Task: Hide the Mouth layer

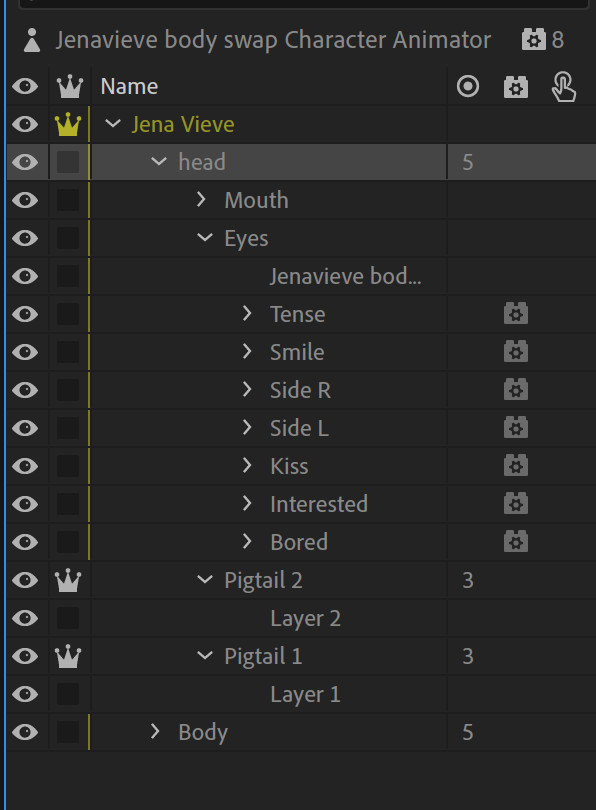Action: pos(25,200)
